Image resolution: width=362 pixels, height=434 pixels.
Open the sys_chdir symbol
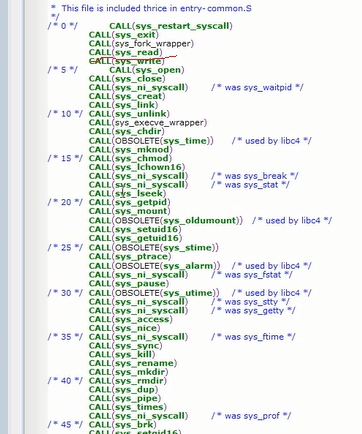pos(138,131)
